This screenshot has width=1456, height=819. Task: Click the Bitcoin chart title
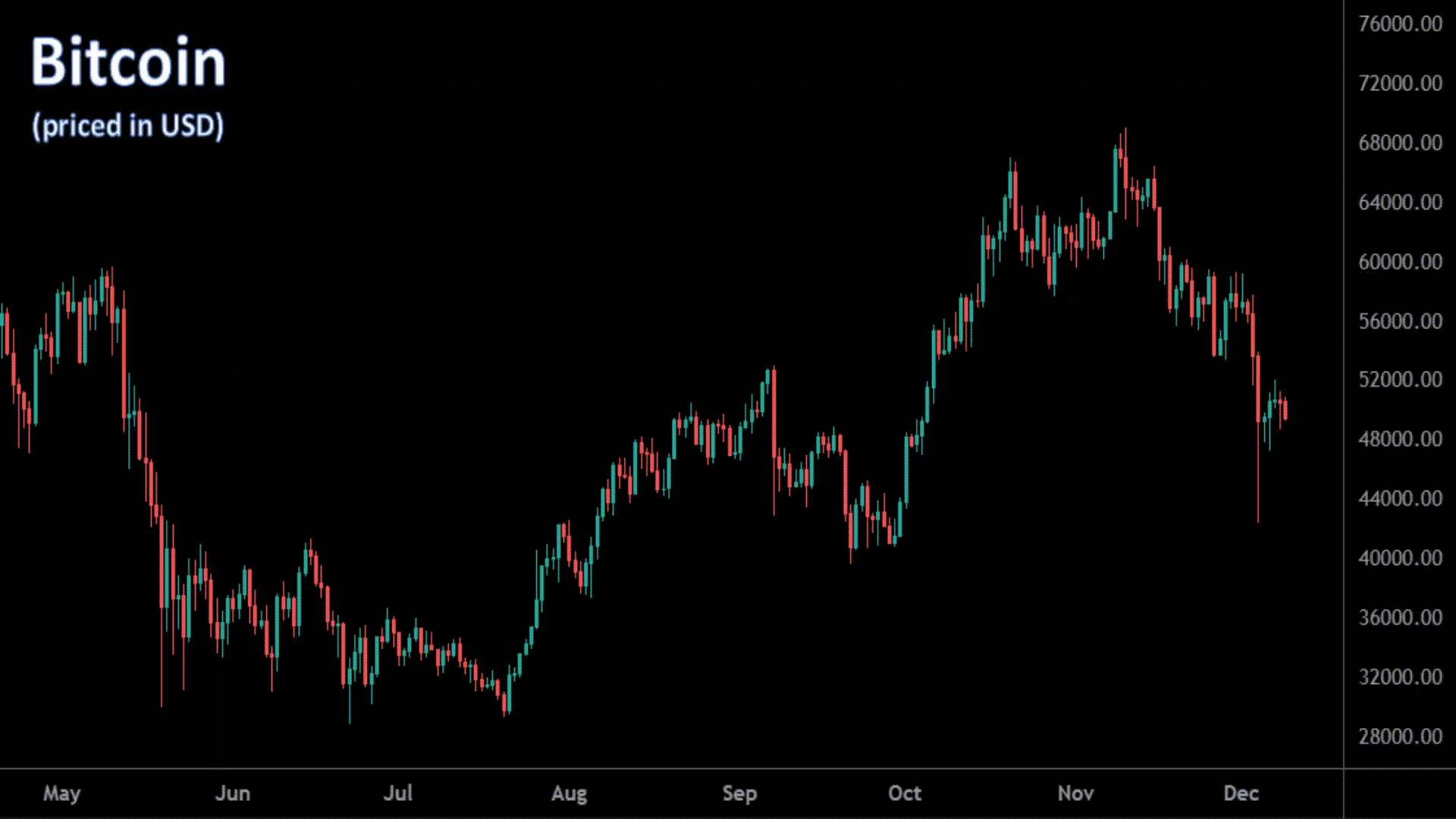point(128,62)
